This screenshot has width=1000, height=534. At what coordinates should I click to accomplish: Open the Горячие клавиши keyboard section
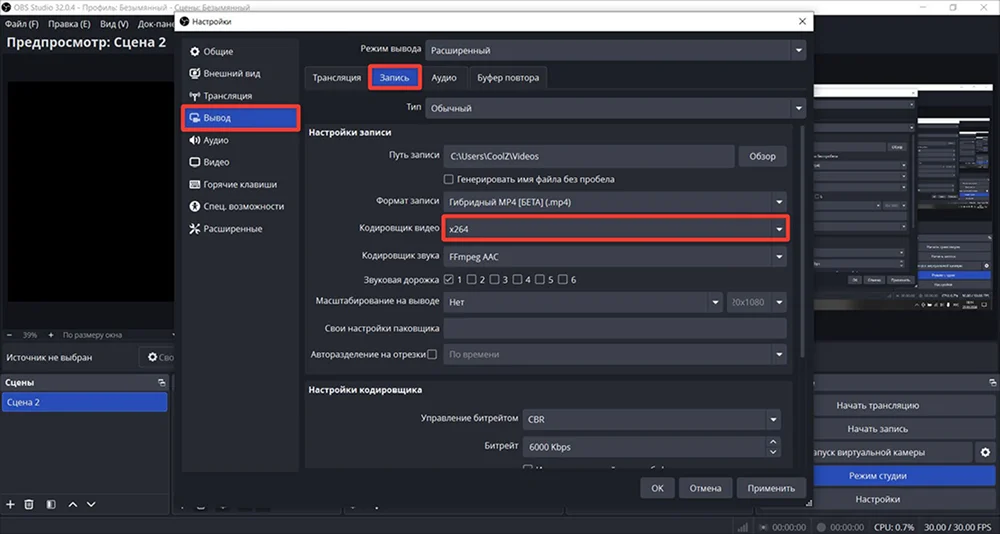[x=240, y=184]
